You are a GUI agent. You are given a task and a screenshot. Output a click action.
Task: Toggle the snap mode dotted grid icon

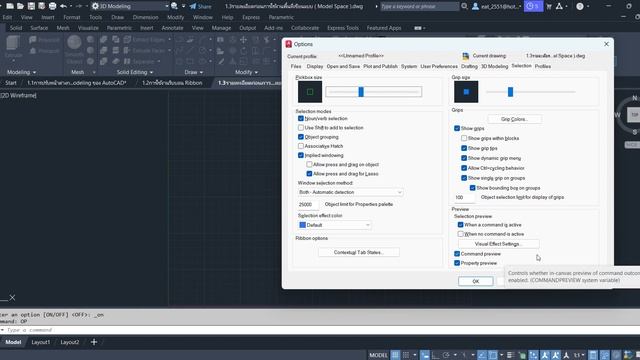pyautogui.click(x=406, y=355)
